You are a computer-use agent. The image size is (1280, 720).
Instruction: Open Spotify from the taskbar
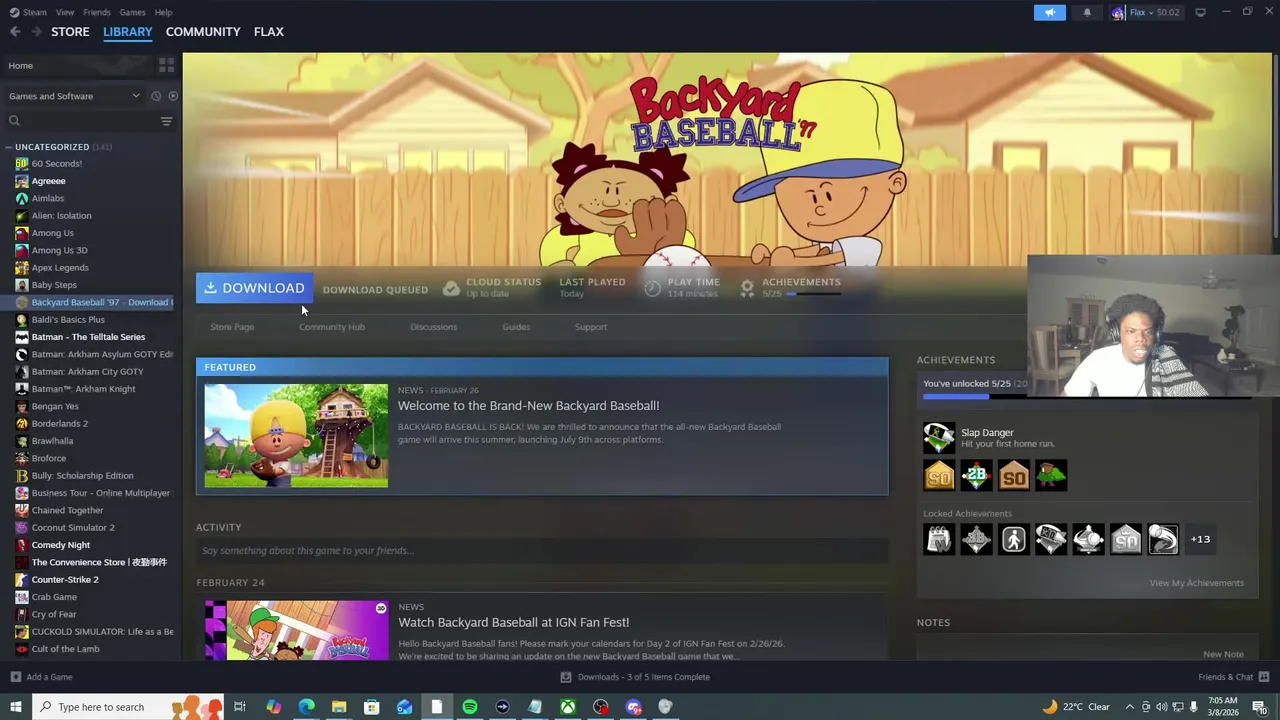coord(470,707)
